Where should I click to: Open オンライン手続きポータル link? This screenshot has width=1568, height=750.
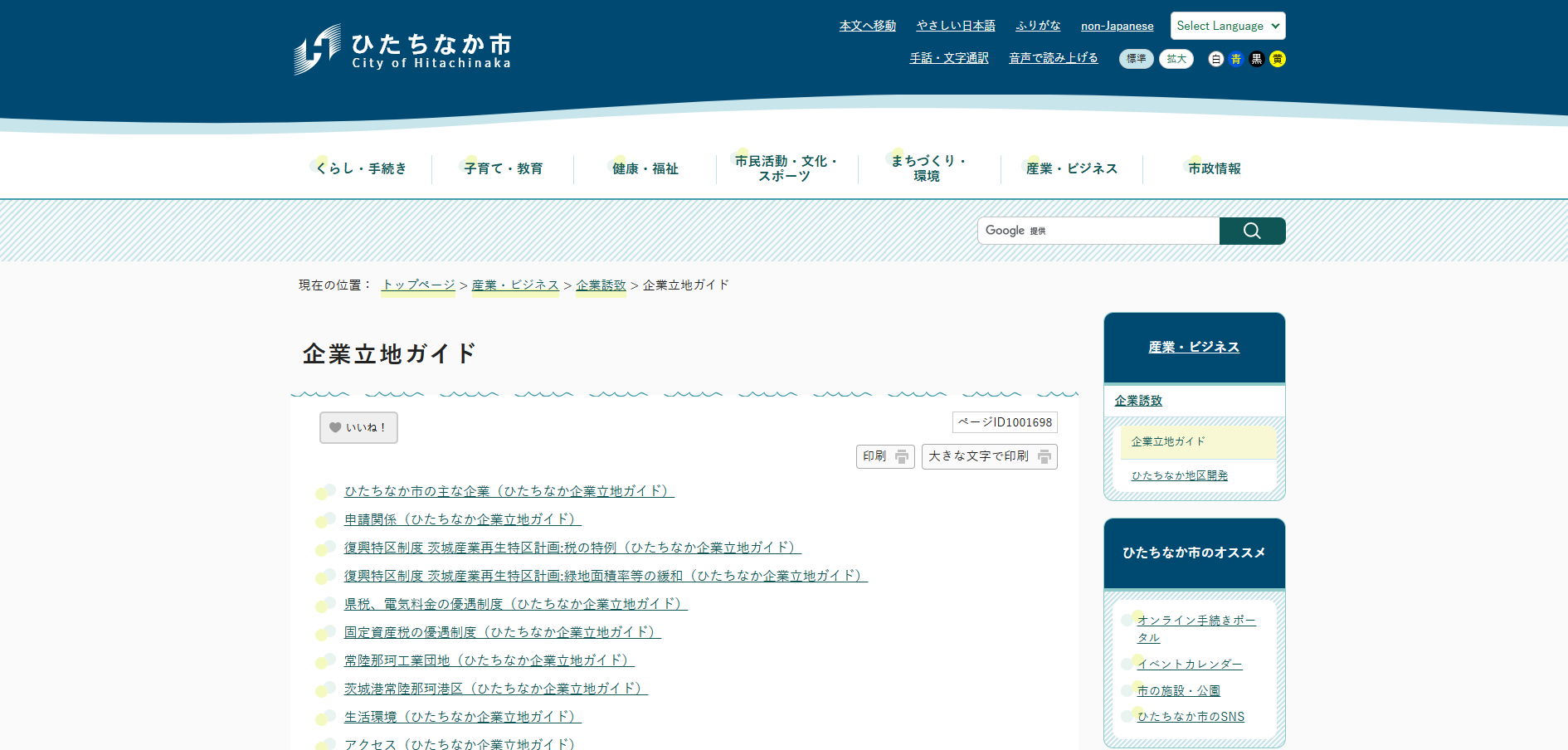point(1196,629)
